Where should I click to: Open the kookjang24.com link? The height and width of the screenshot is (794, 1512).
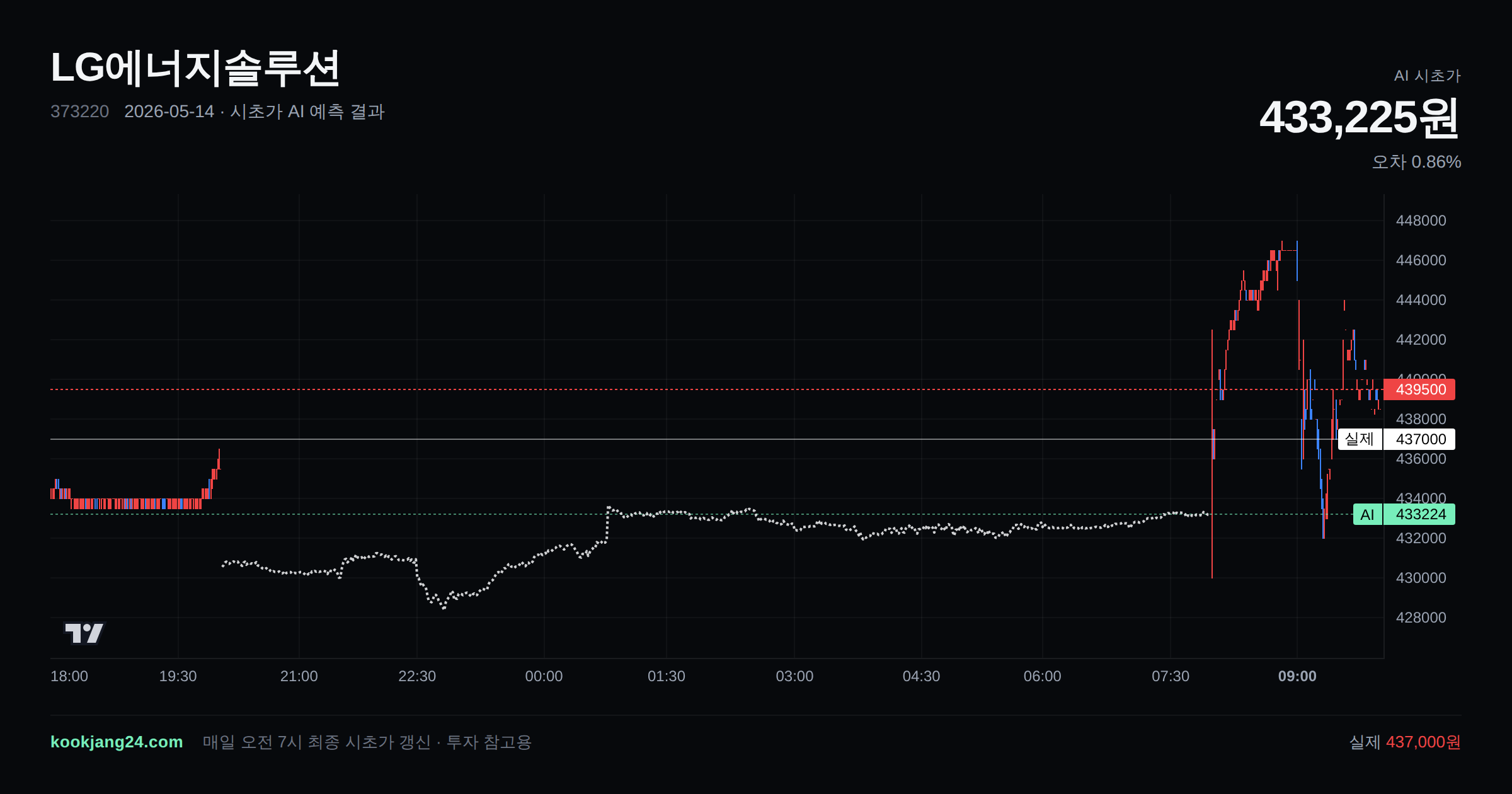pyautogui.click(x=117, y=742)
